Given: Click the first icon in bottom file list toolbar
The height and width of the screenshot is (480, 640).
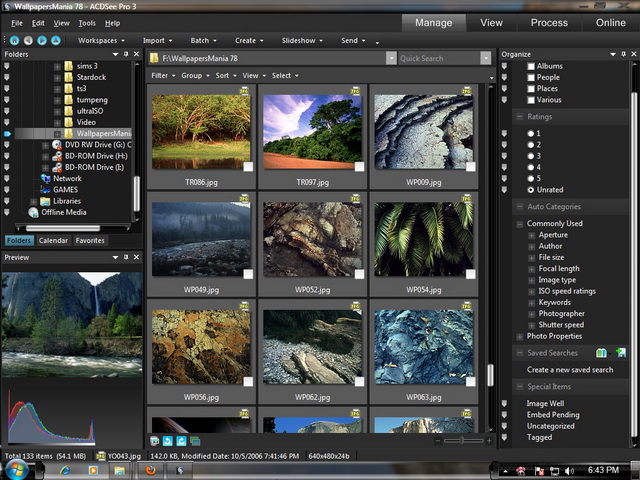Looking at the screenshot, I should (155, 440).
